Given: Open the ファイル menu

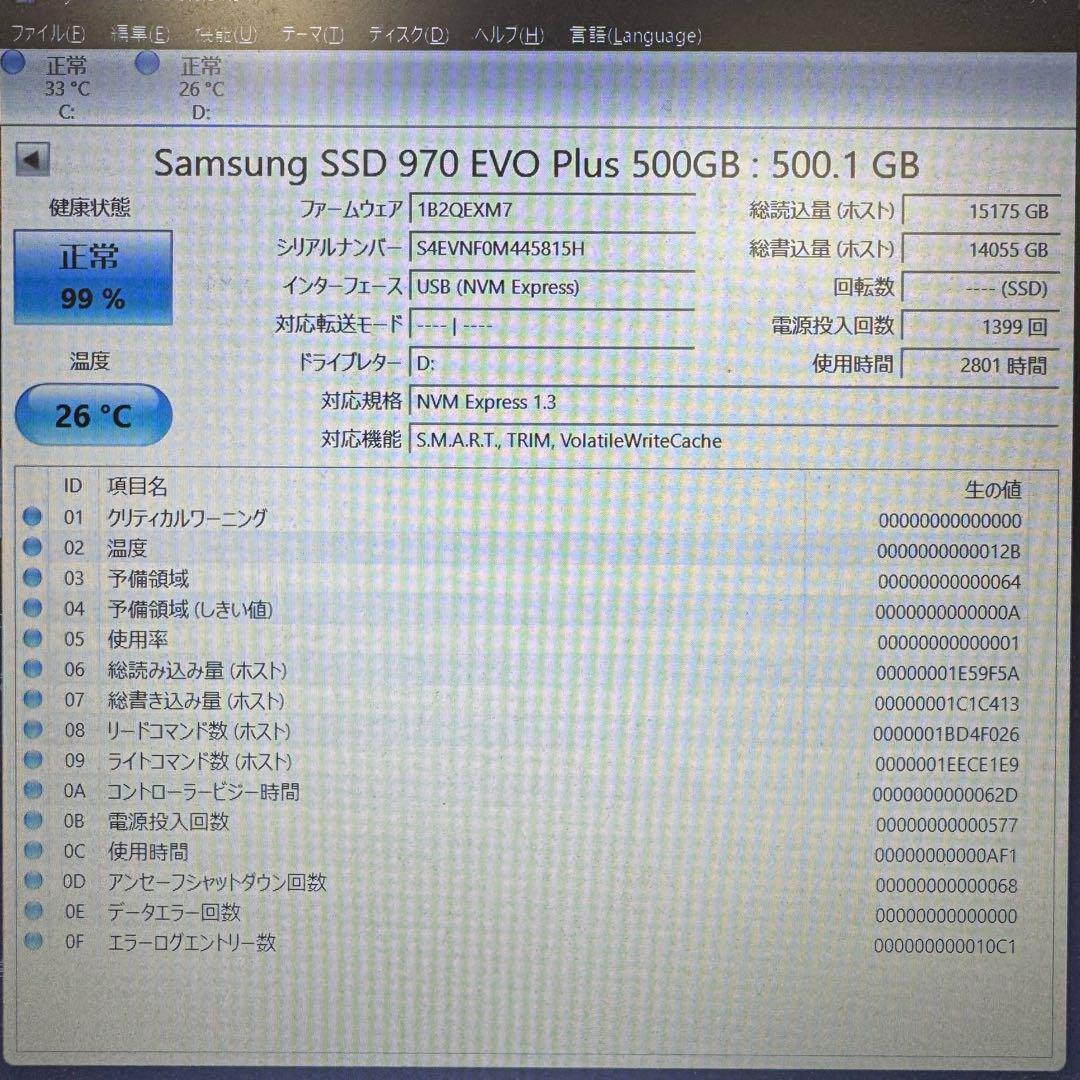Looking at the screenshot, I should [x=48, y=34].
